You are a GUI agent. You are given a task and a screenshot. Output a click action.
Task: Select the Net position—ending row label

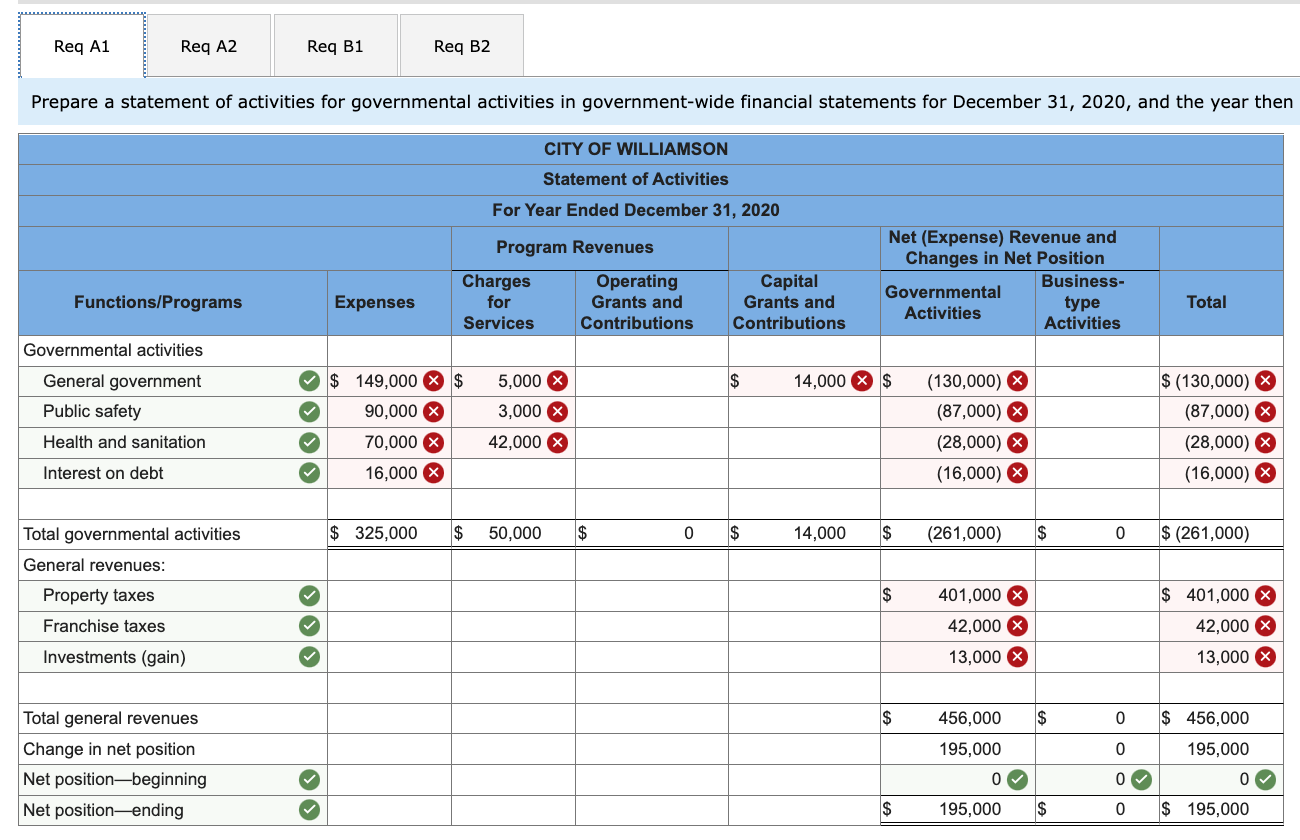[x=103, y=809]
